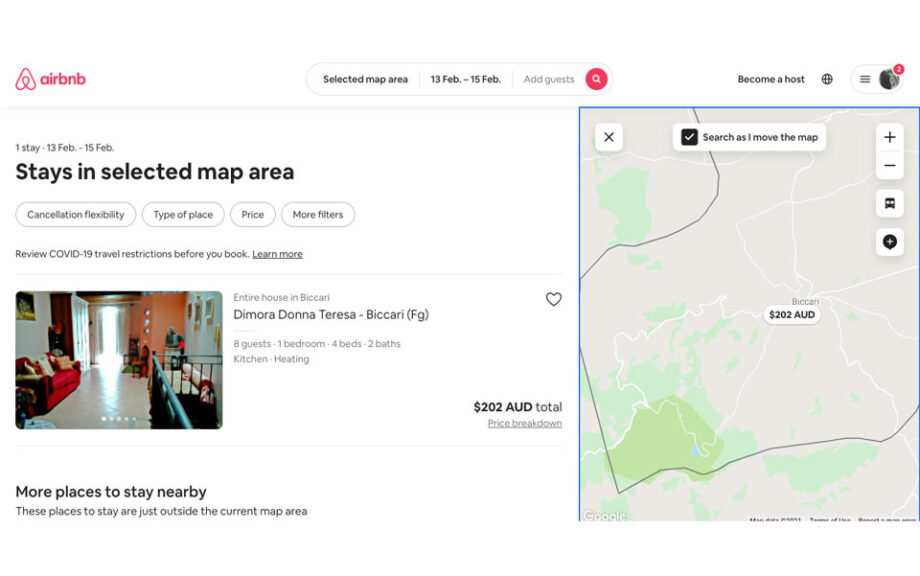Zoom in on the map
This screenshot has width=920, height=576.
[889, 137]
